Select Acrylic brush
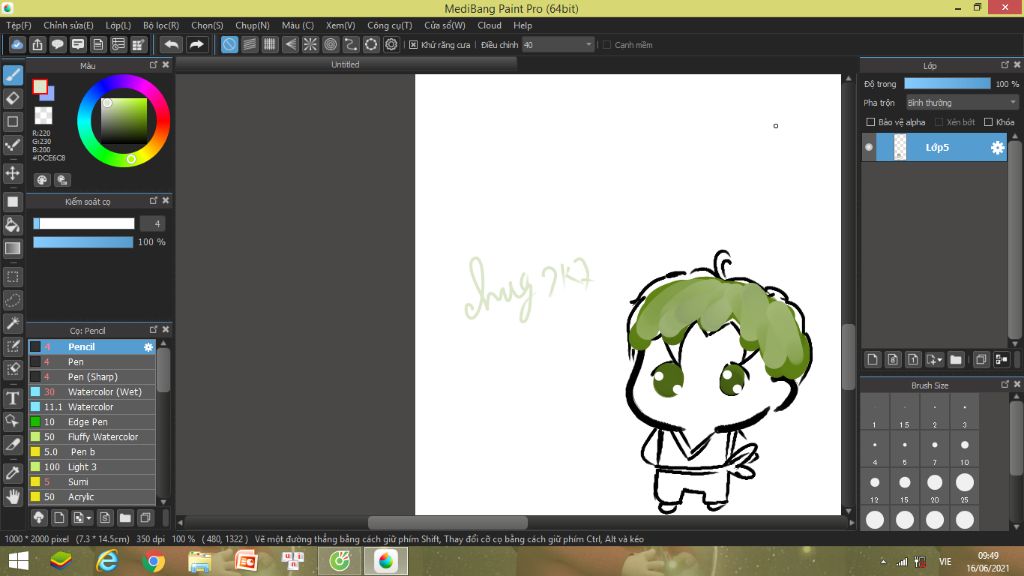The width and height of the screenshot is (1024, 576). (91, 497)
